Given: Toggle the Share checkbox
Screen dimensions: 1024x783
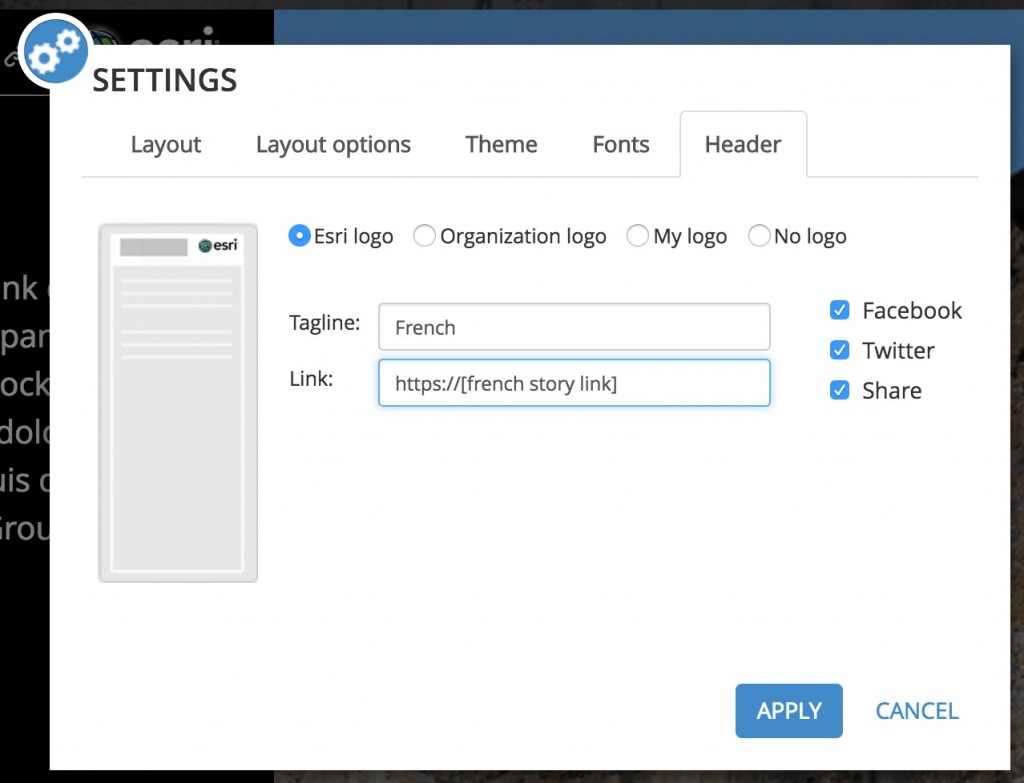Looking at the screenshot, I should 840,391.
